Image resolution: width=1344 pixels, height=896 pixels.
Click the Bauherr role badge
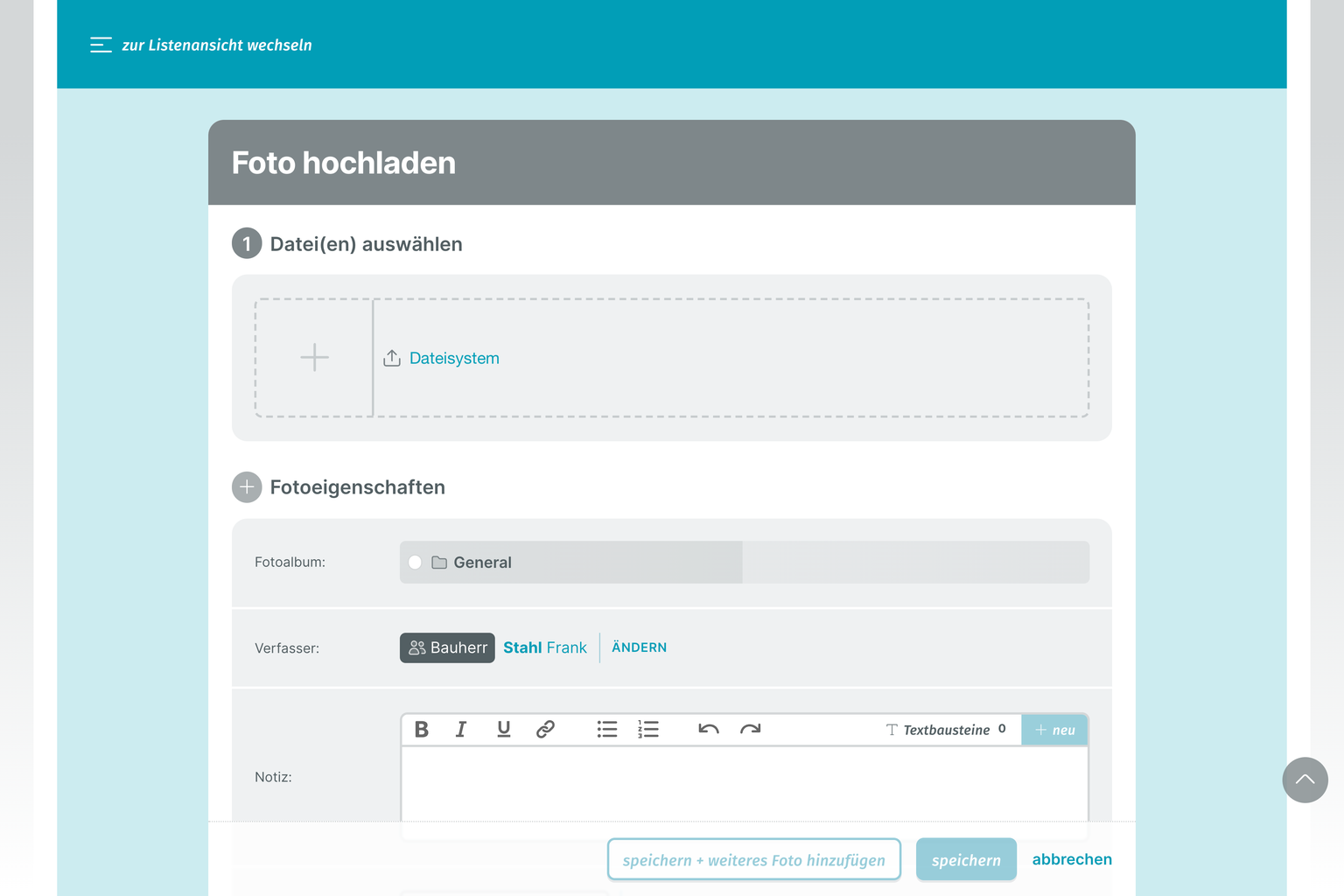(x=447, y=647)
